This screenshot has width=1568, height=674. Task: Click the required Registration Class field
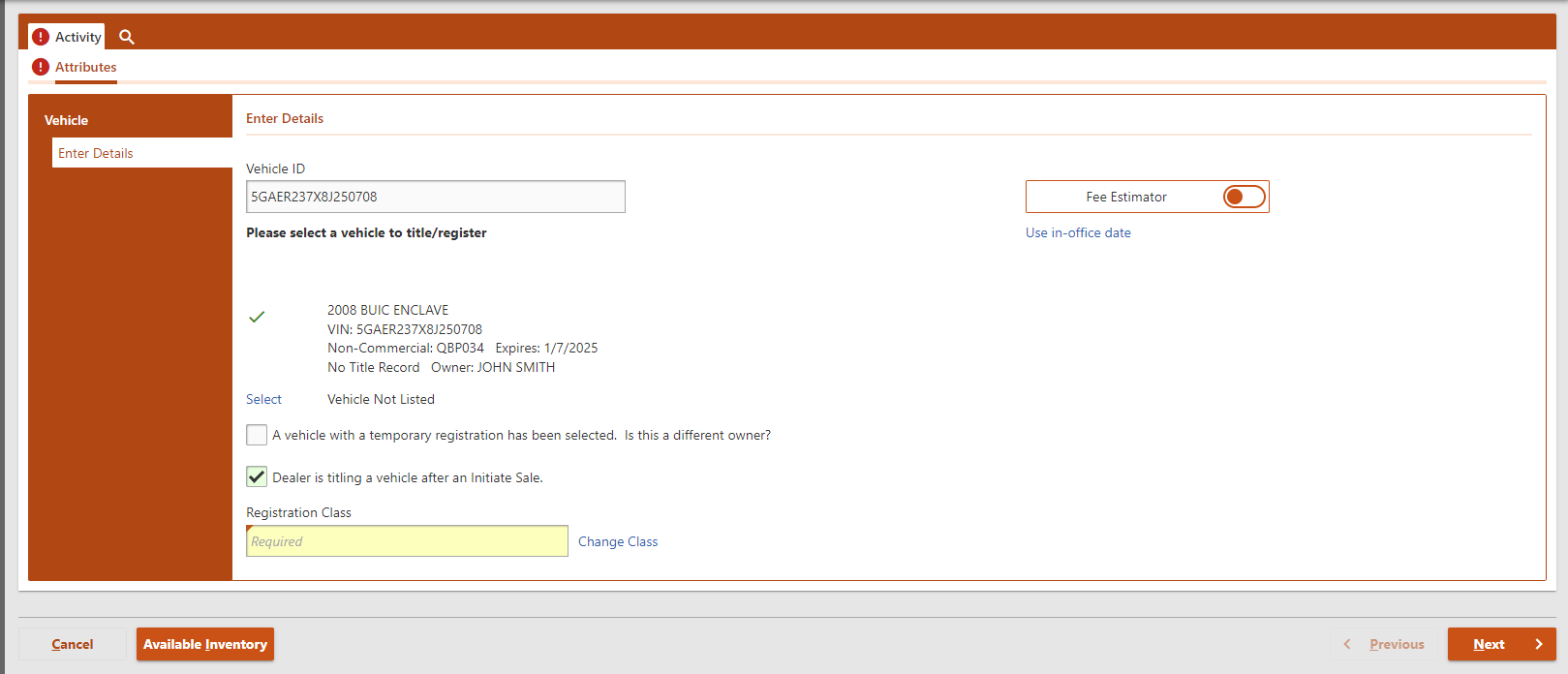[x=407, y=541]
